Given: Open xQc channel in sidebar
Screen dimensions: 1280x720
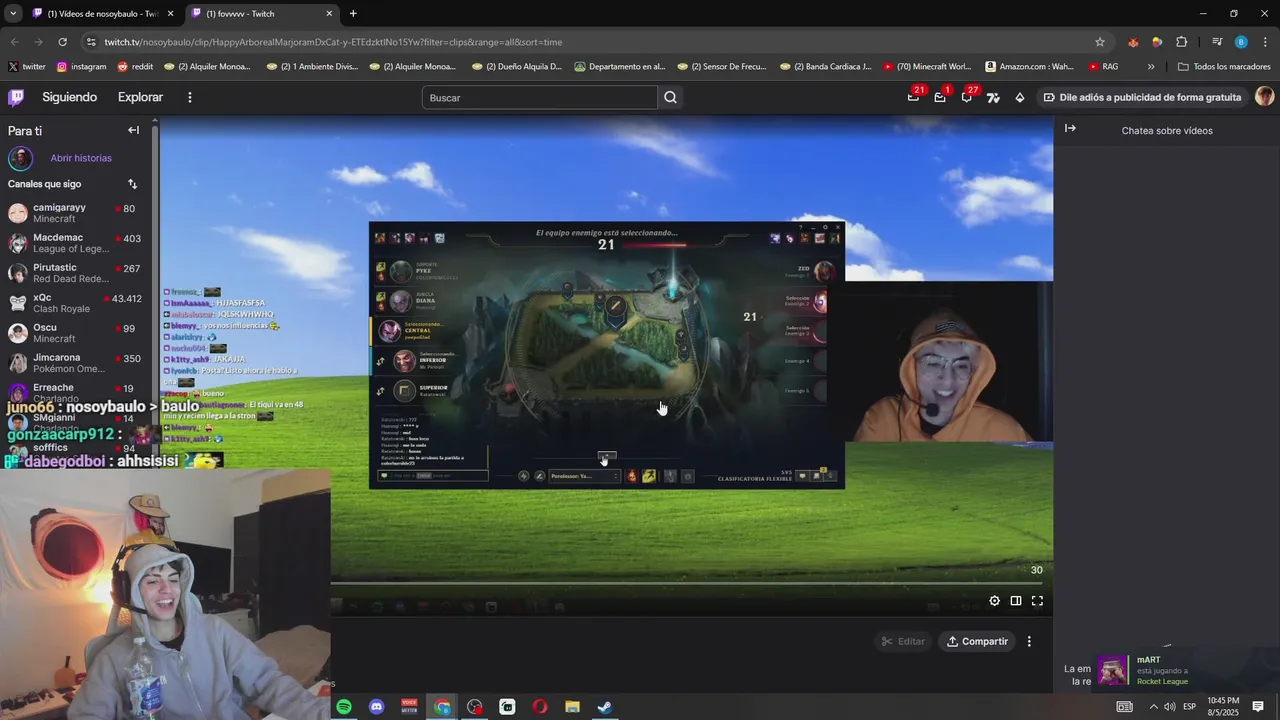Looking at the screenshot, I should pyautogui.click(x=75, y=303).
